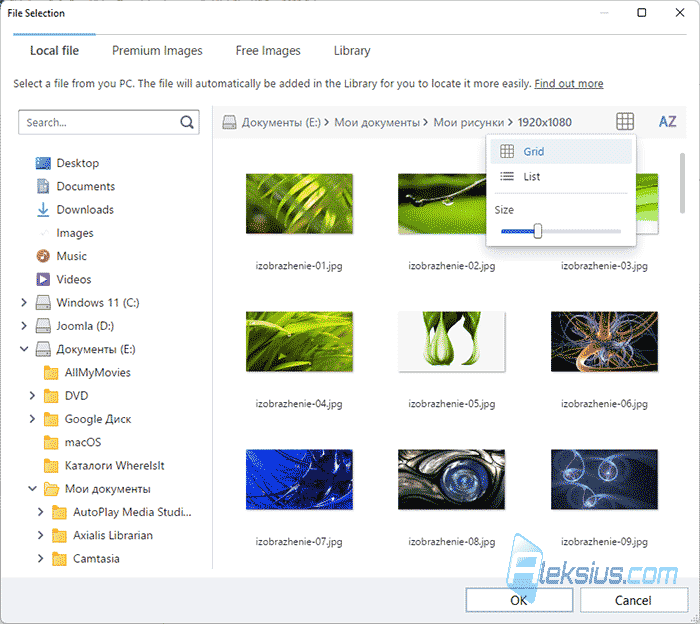This screenshot has width=700, height=624.
Task: Click the Документы (E:) drive icon
Action: 43,349
